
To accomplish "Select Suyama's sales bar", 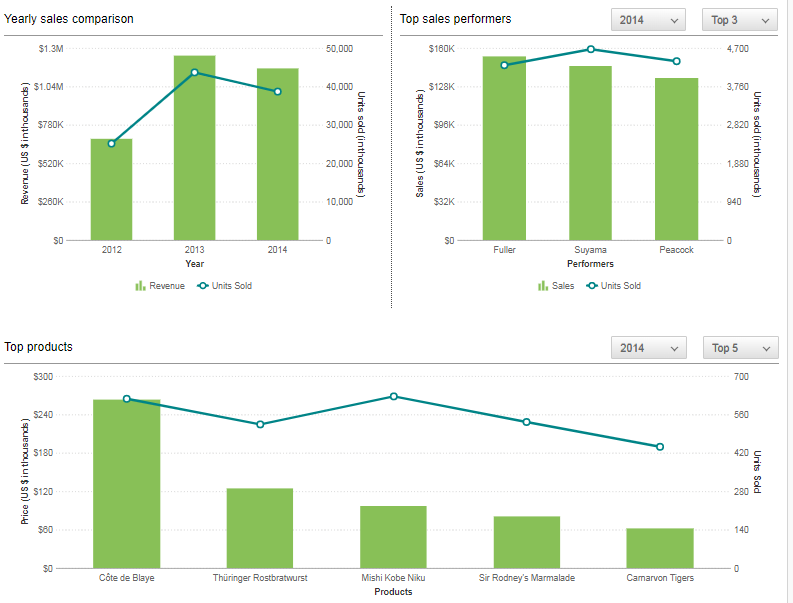I will pos(590,155).
